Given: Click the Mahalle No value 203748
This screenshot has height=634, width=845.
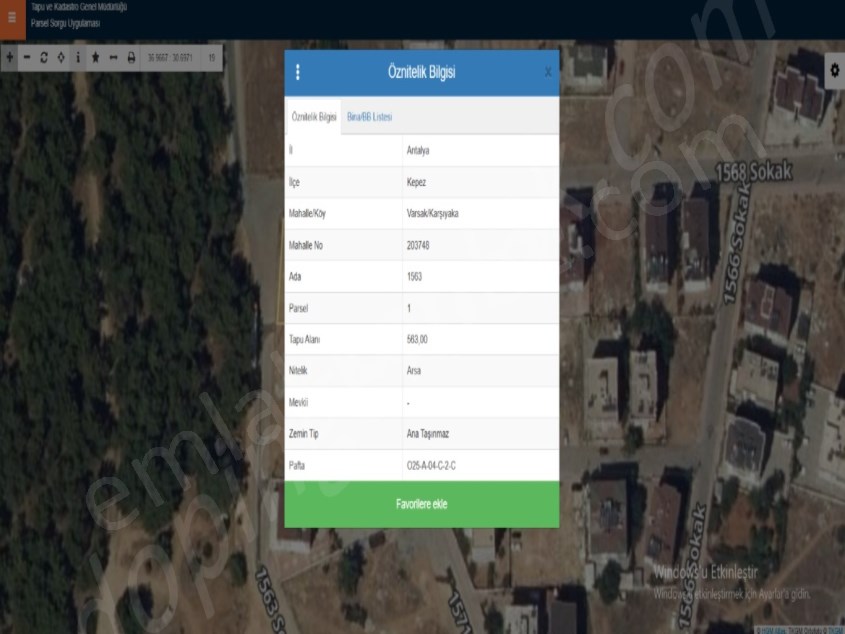Looking at the screenshot, I should [418, 245].
